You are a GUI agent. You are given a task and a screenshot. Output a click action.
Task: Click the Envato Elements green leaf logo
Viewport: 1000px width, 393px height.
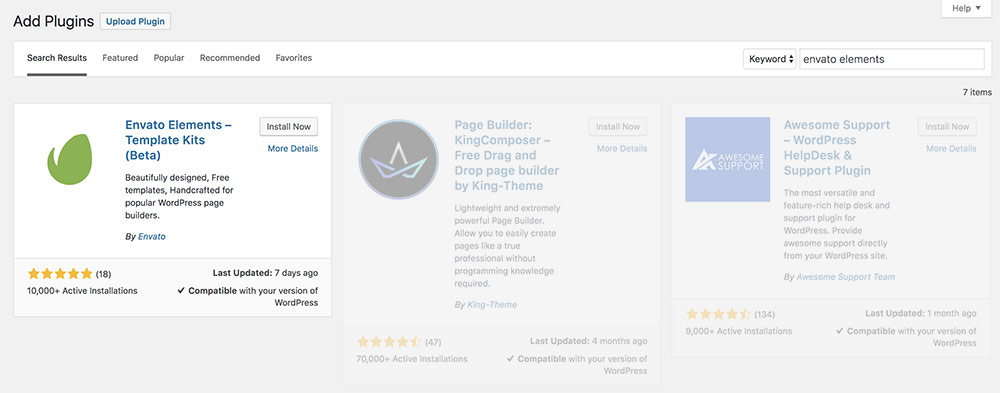(70, 159)
